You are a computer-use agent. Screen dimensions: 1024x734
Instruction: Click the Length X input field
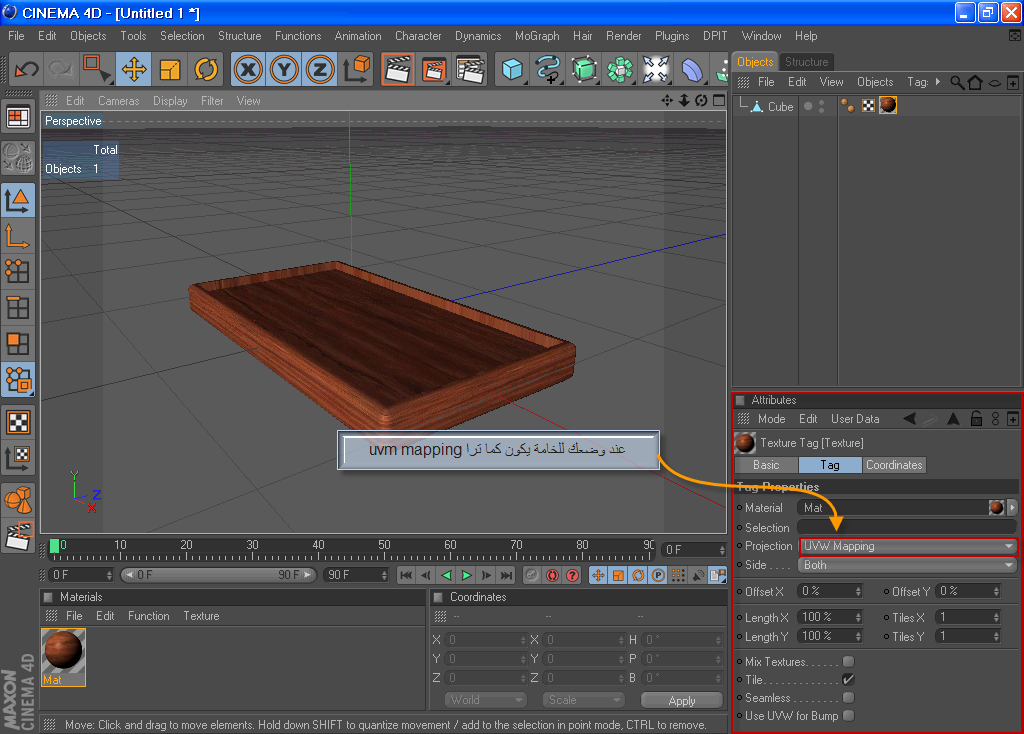coord(826,617)
